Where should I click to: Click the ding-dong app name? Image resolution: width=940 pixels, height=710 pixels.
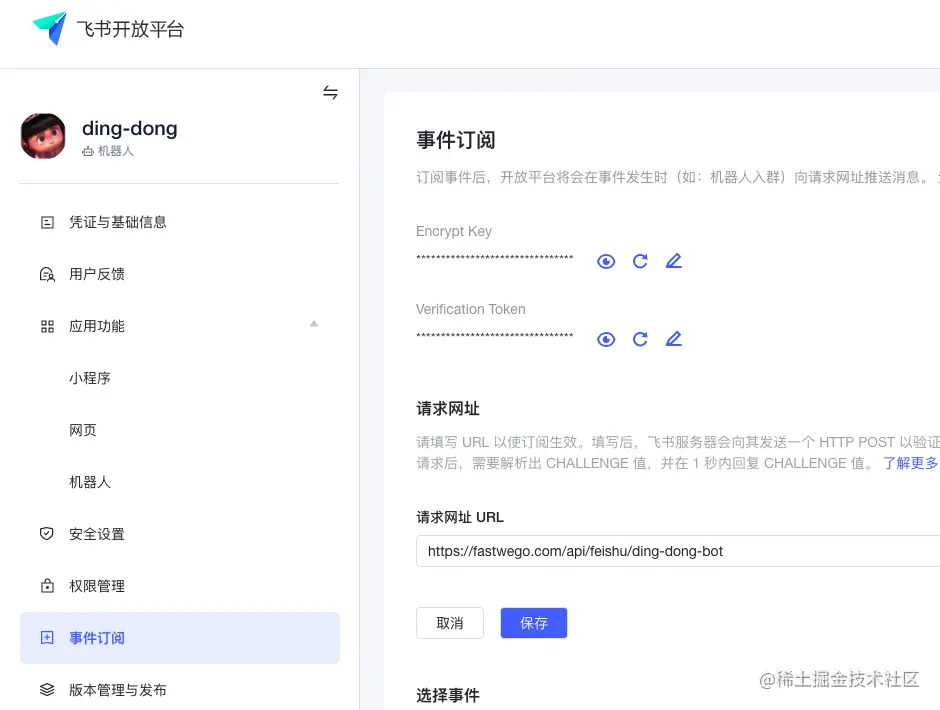129,128
